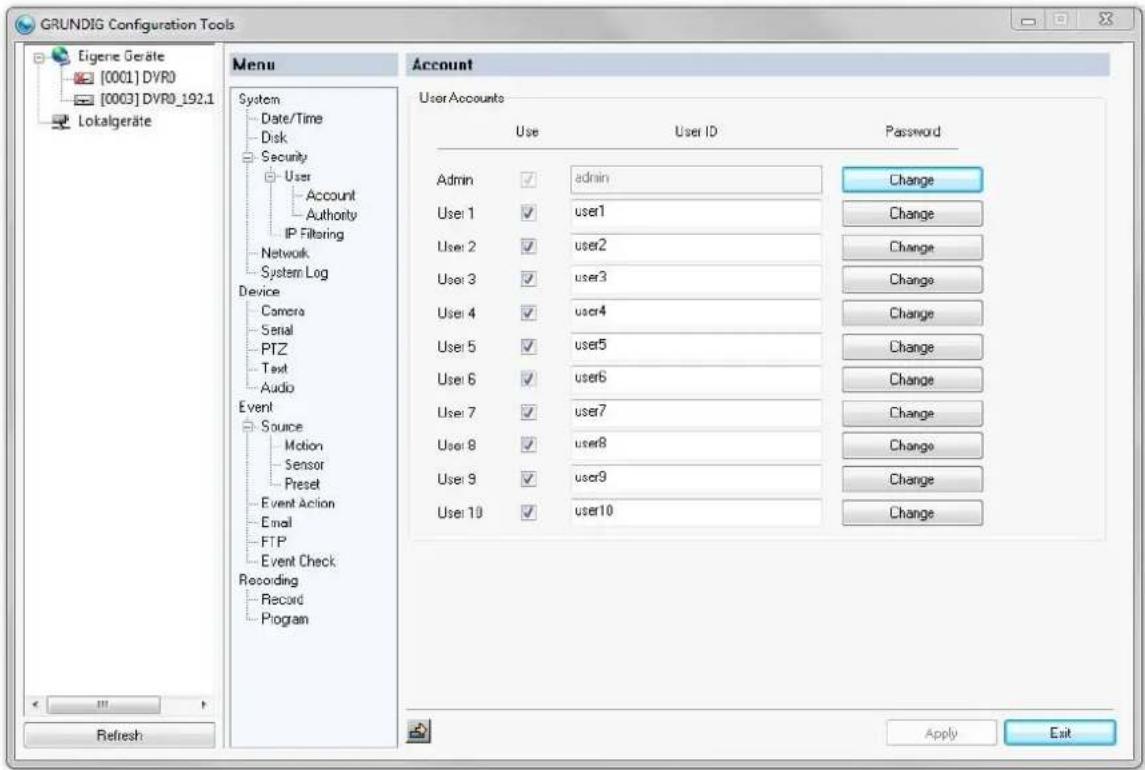Click the Refresh button

coord(120,735)
